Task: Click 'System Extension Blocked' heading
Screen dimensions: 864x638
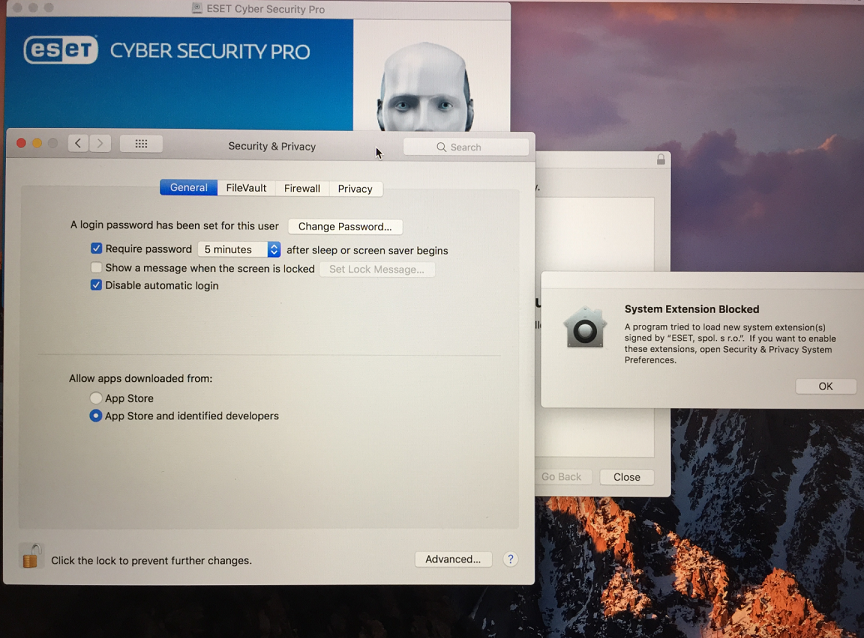Action: [692, 309]
